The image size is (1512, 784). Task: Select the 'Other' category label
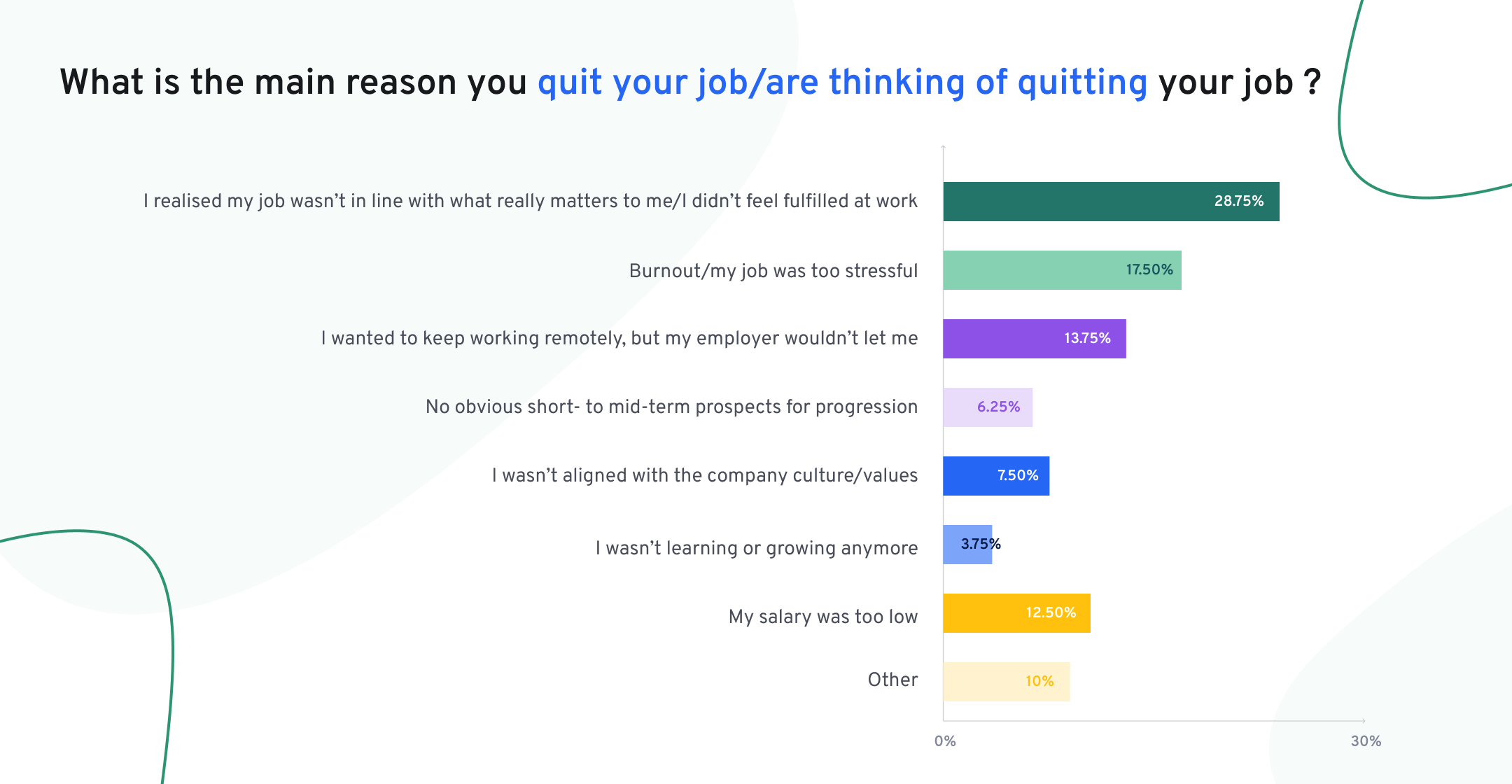click(x=892, y=680)
